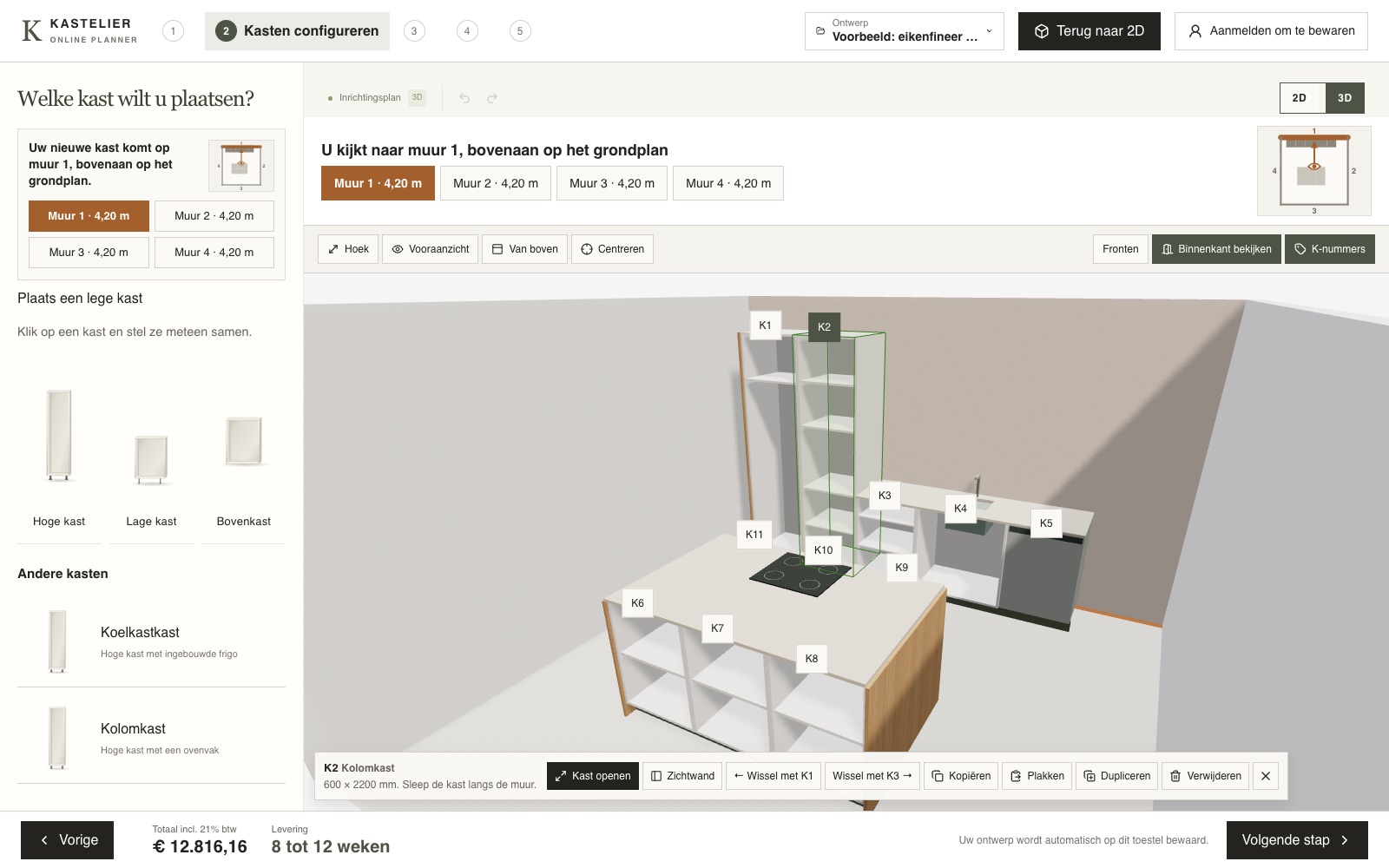Switch to 3D view toggle

[1345, 98]
